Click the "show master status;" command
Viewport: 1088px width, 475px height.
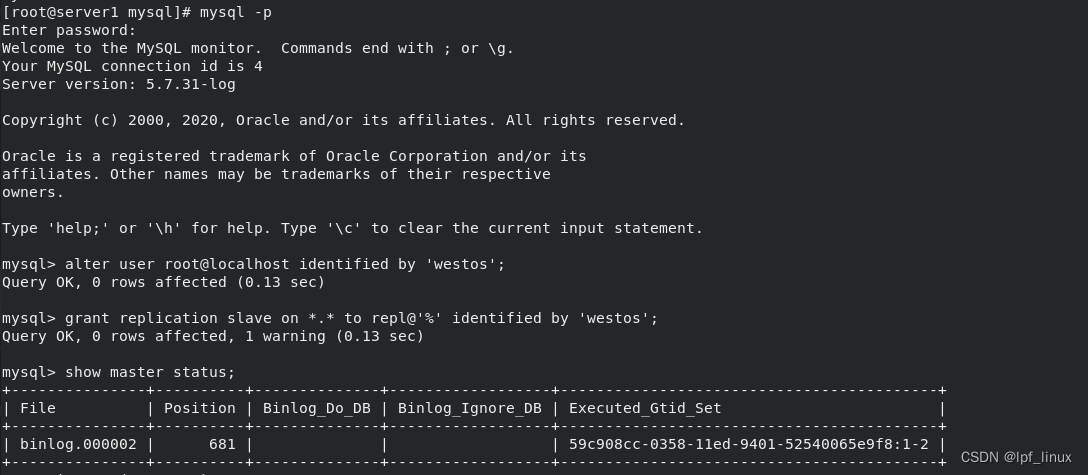pyautogui.click(x=150, y=372)
